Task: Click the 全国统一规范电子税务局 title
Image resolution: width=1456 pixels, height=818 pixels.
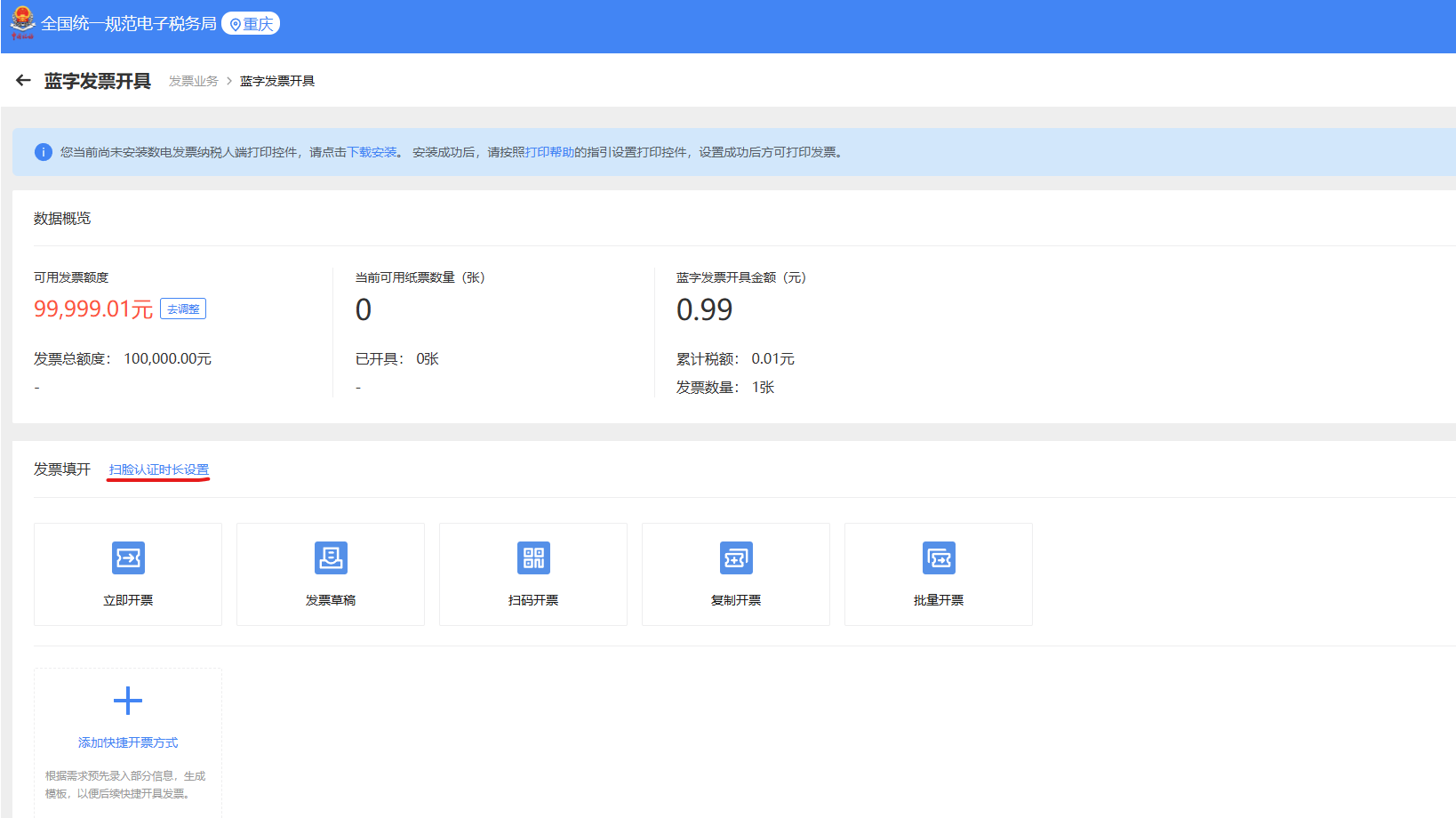Action: point(129,24)
